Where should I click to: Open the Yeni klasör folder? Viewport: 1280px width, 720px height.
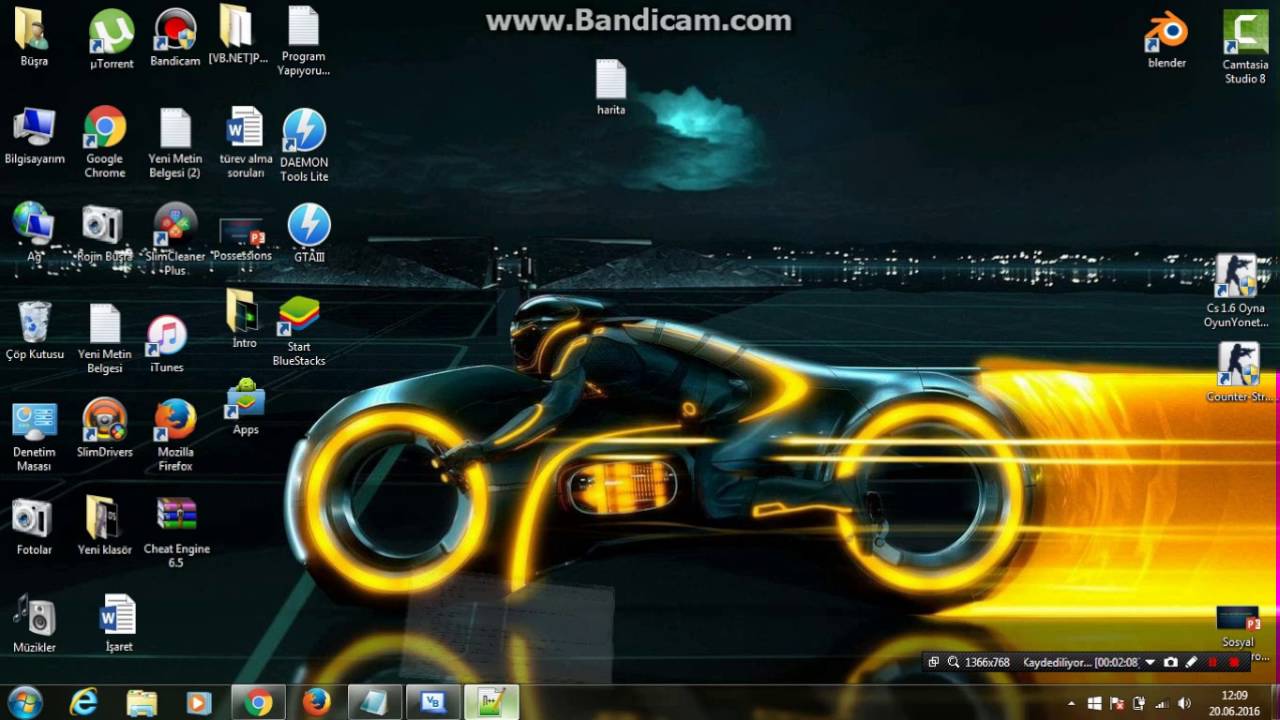(104, 525)
